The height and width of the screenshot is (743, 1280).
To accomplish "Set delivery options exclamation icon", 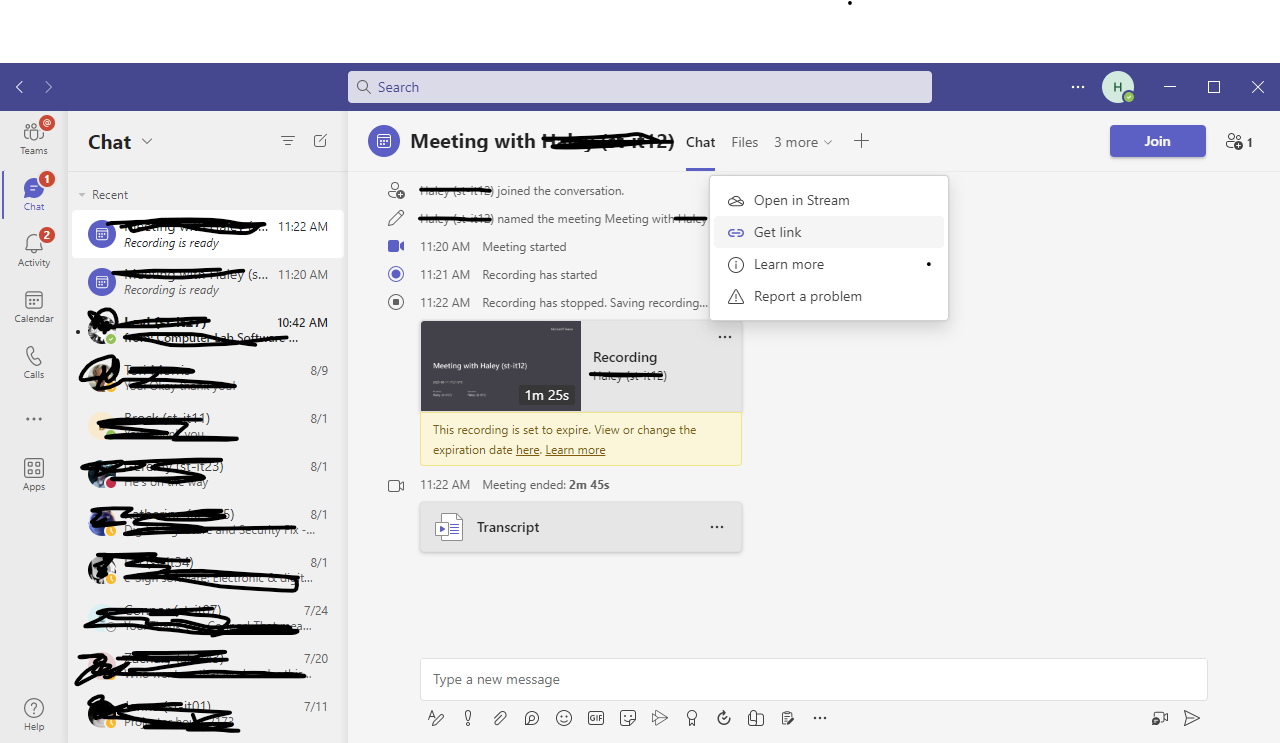I will coord(468,717).
